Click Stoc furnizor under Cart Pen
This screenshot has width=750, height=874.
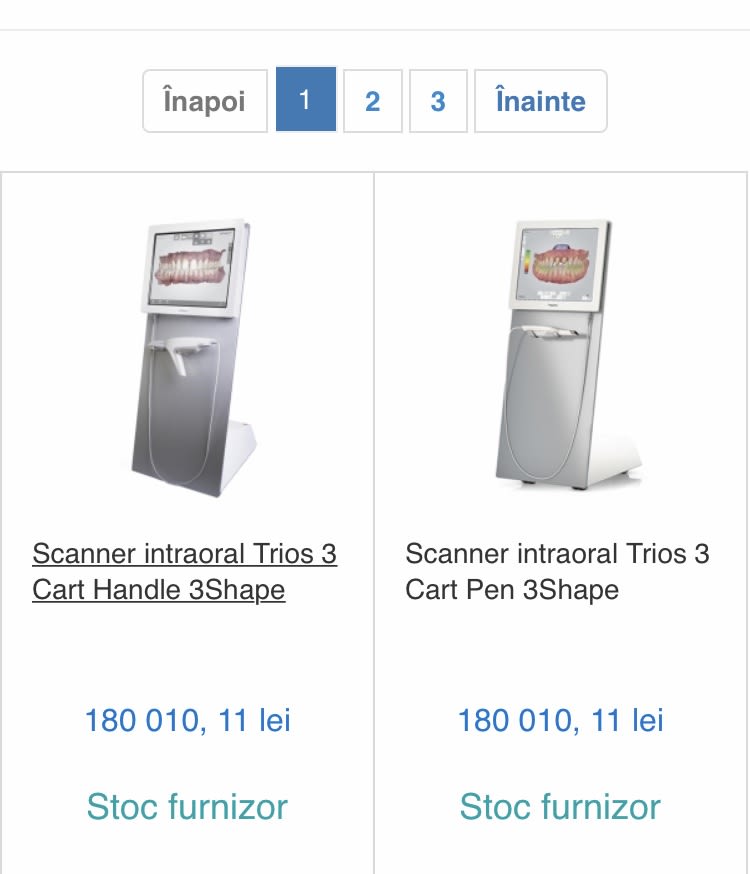(560, 806)
